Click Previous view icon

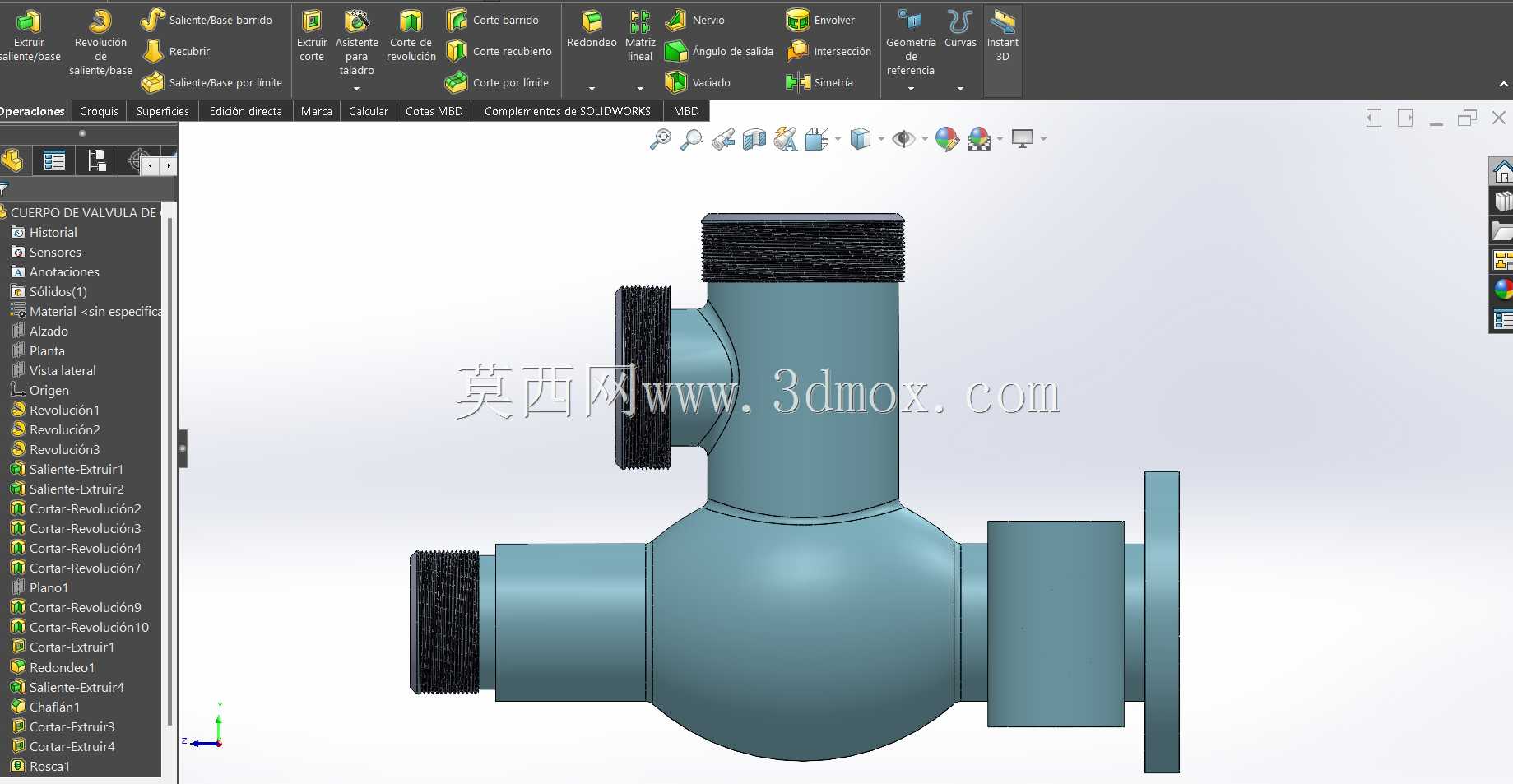[x=723, y=139]
